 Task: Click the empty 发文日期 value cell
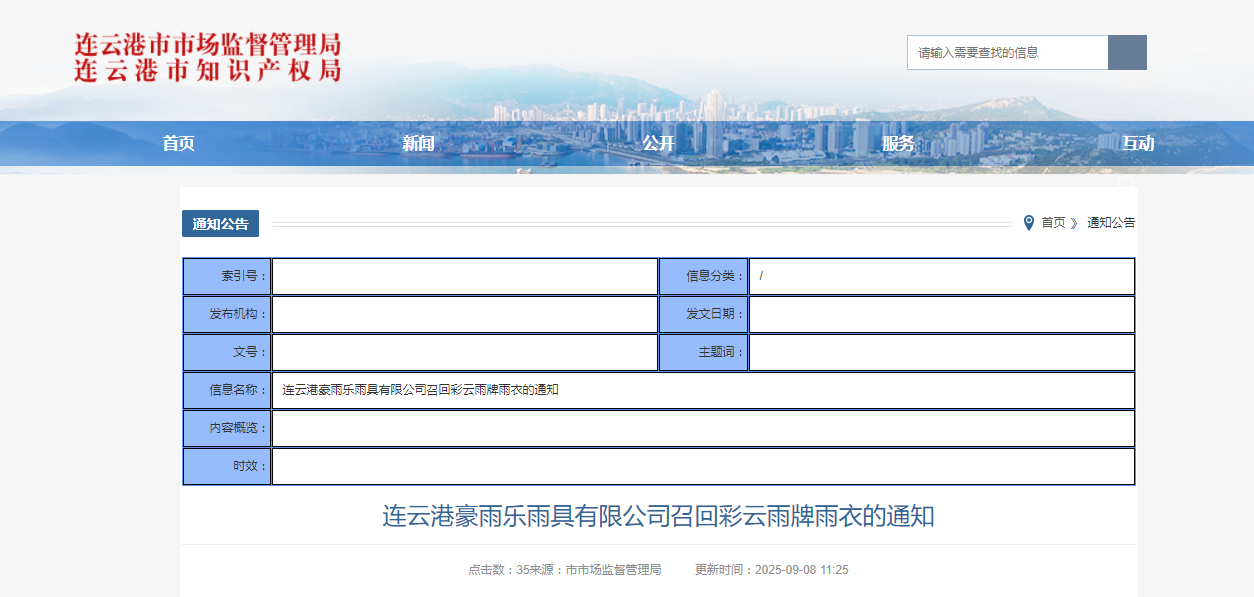(941, 315)
